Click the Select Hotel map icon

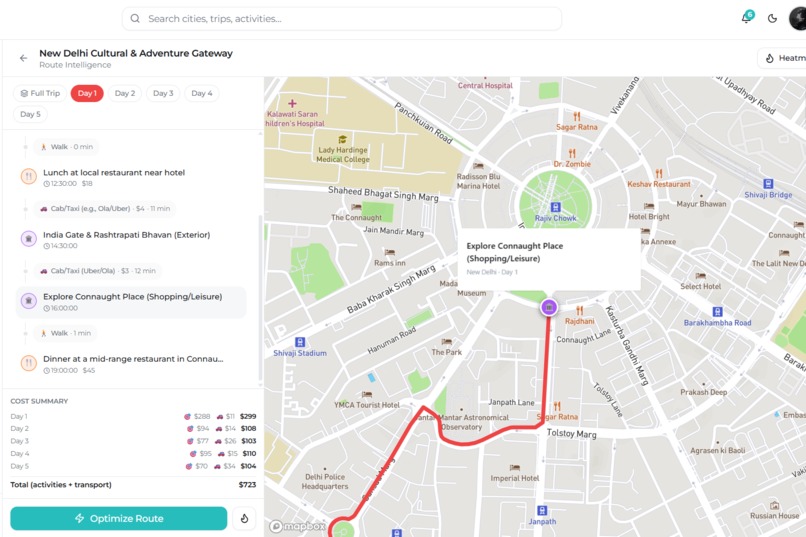700,276
